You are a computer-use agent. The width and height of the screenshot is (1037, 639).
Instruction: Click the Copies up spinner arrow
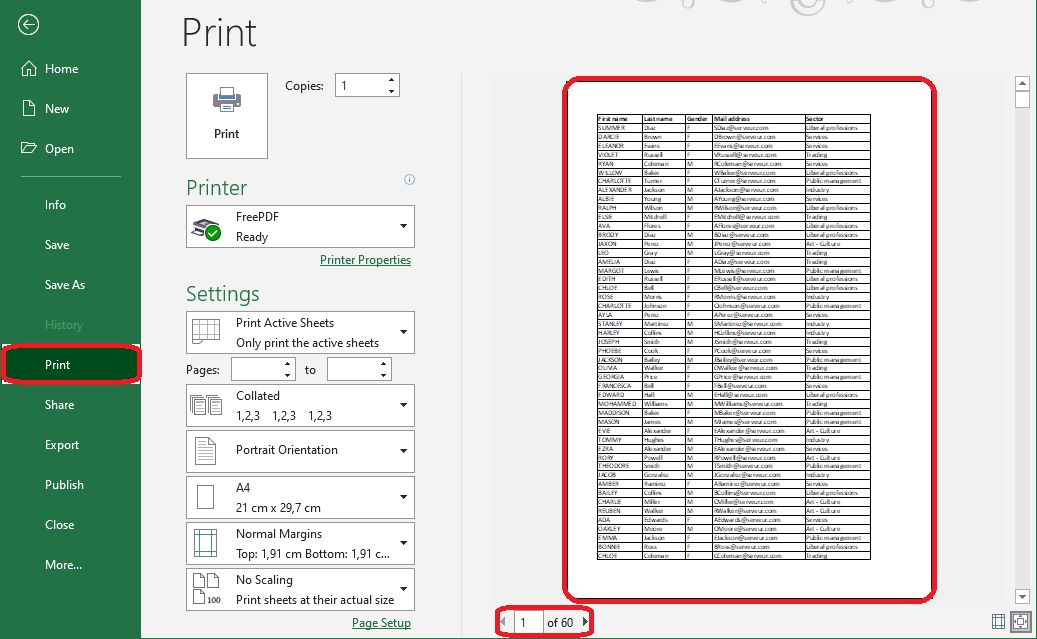(x=391, y=79)
